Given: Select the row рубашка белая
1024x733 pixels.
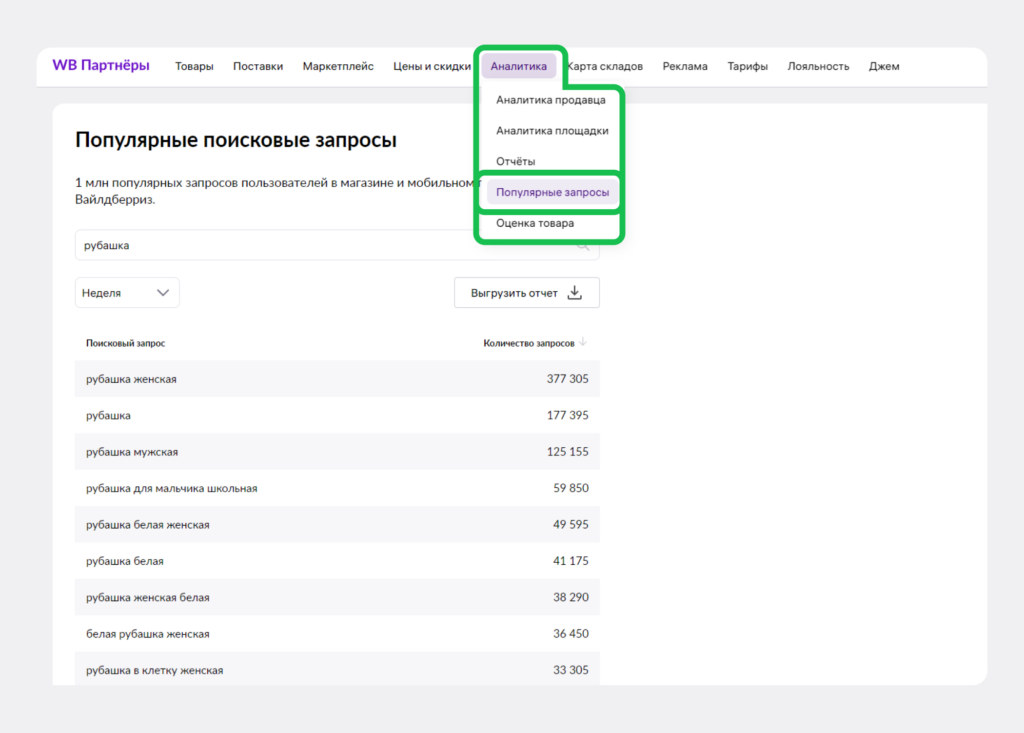Looking at the screenshot, I should (337, 561).
